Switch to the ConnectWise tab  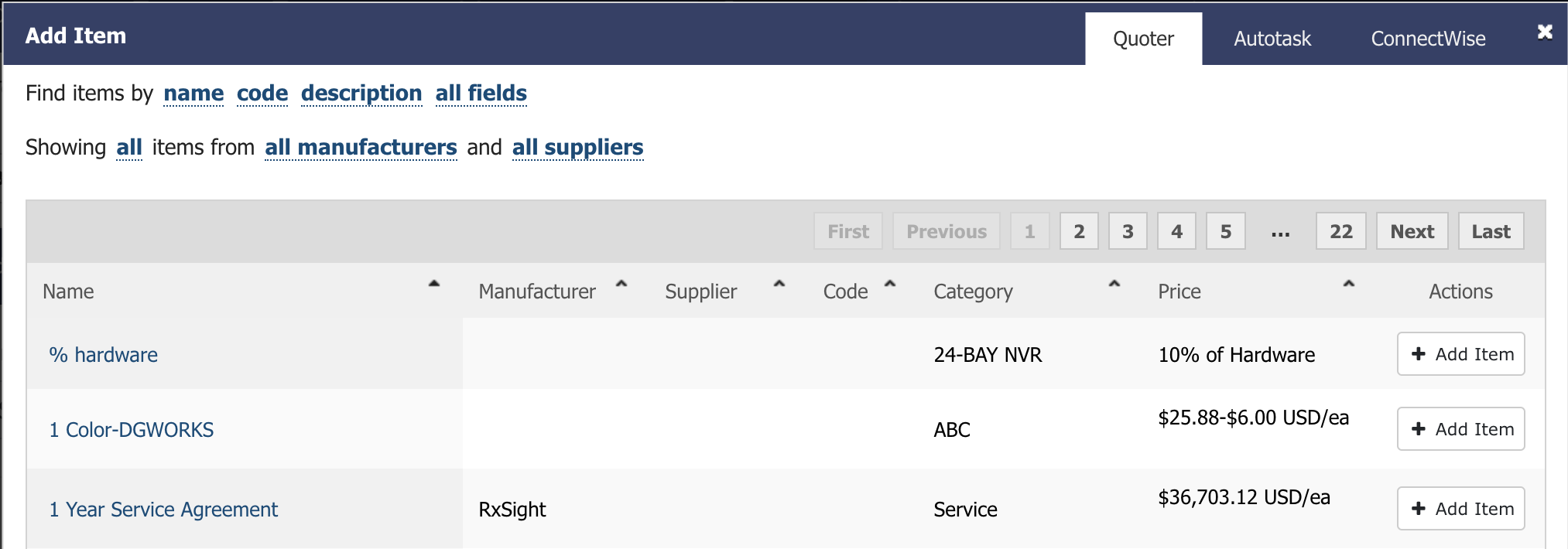coord(1428,39)
